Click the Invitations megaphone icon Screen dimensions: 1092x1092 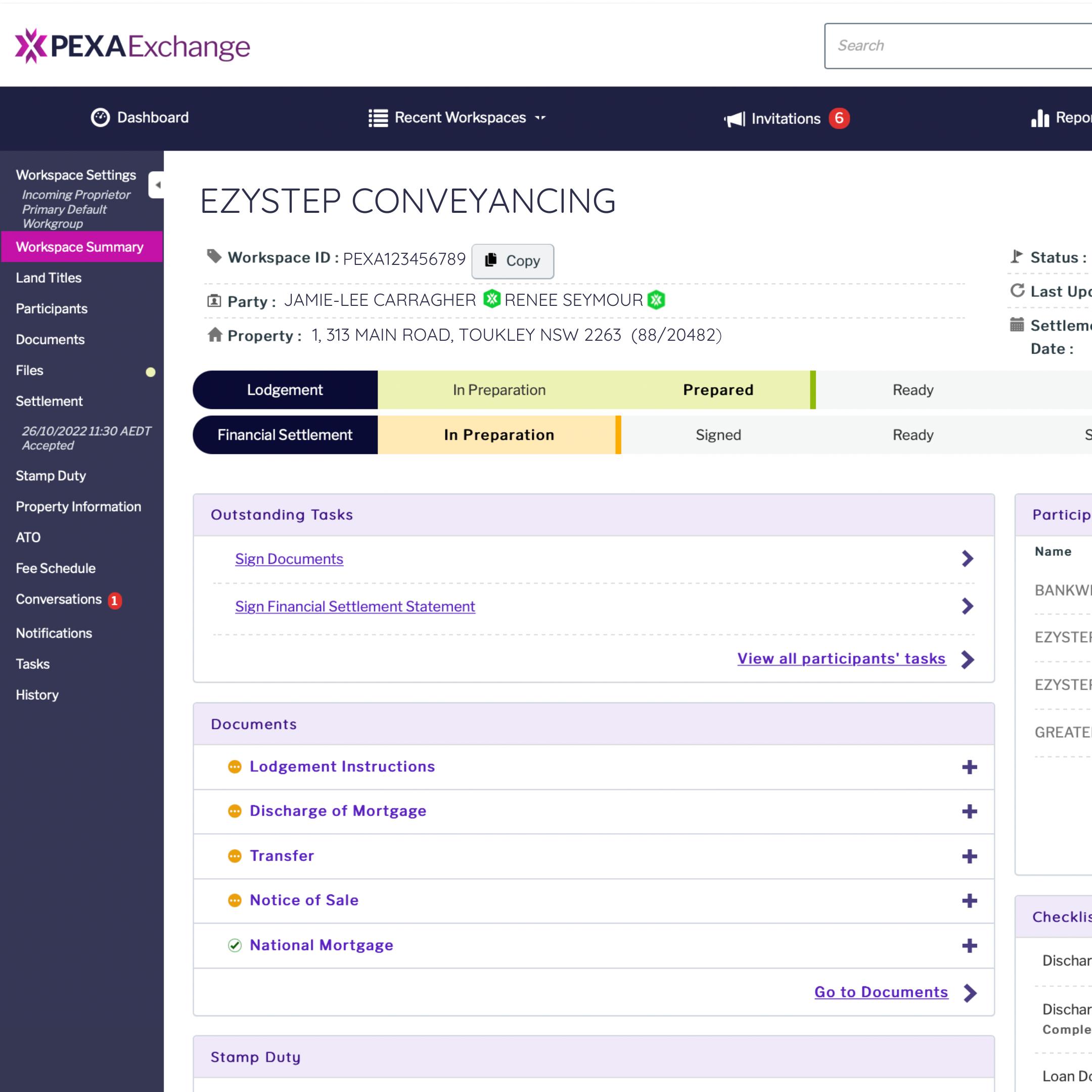[x=734, y=119]
